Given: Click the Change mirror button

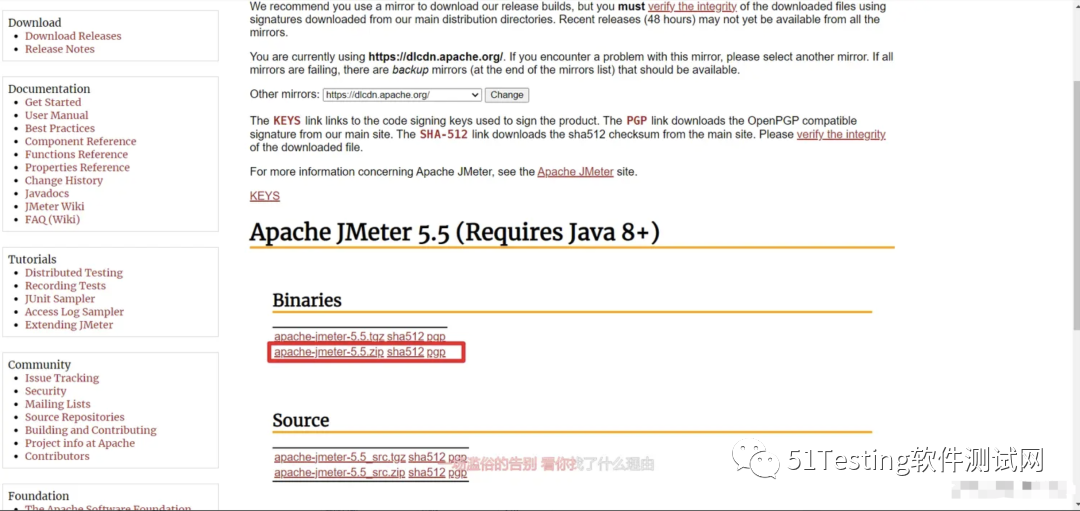Looking at the screenshot, I should 507,95.
